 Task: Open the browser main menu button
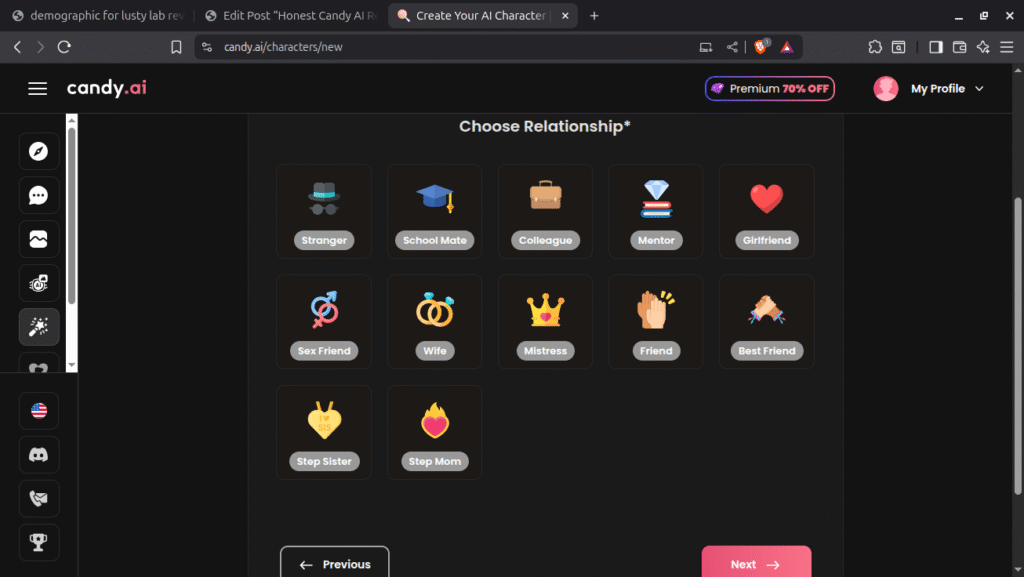click(x=1006, y=47)
